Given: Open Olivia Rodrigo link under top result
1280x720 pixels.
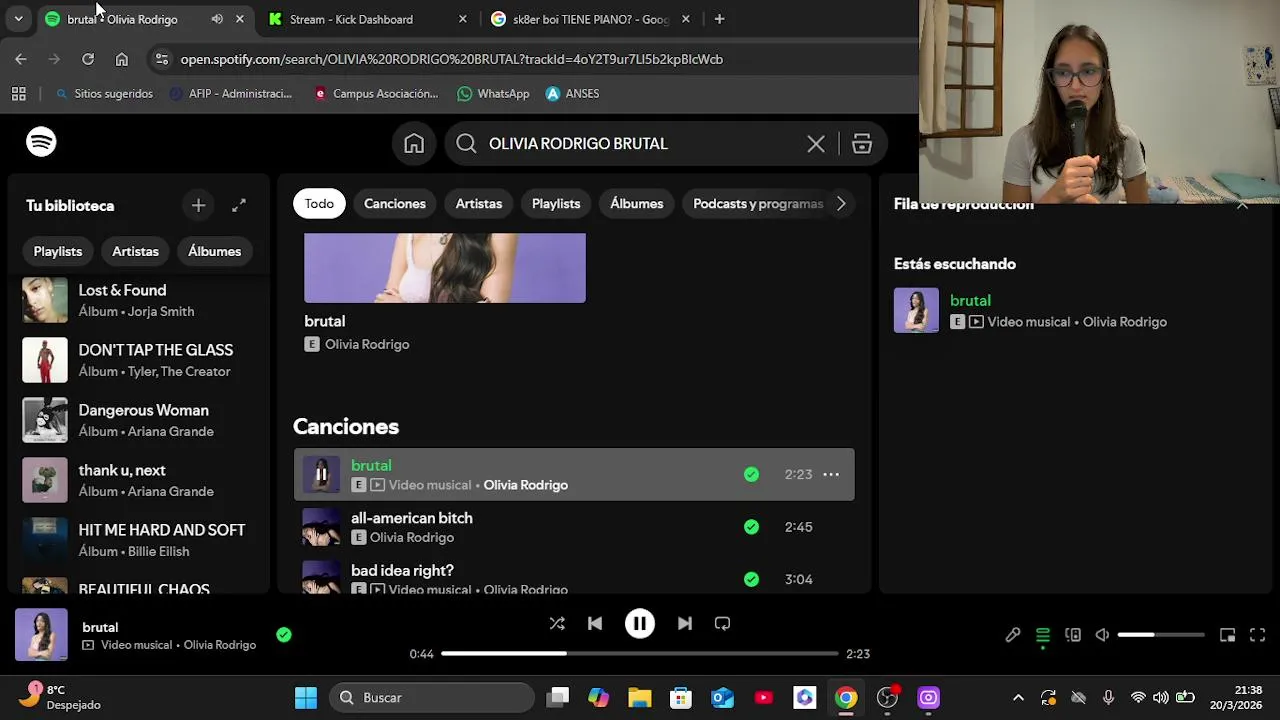Looking at the screenshot, I should click(367, 344).
